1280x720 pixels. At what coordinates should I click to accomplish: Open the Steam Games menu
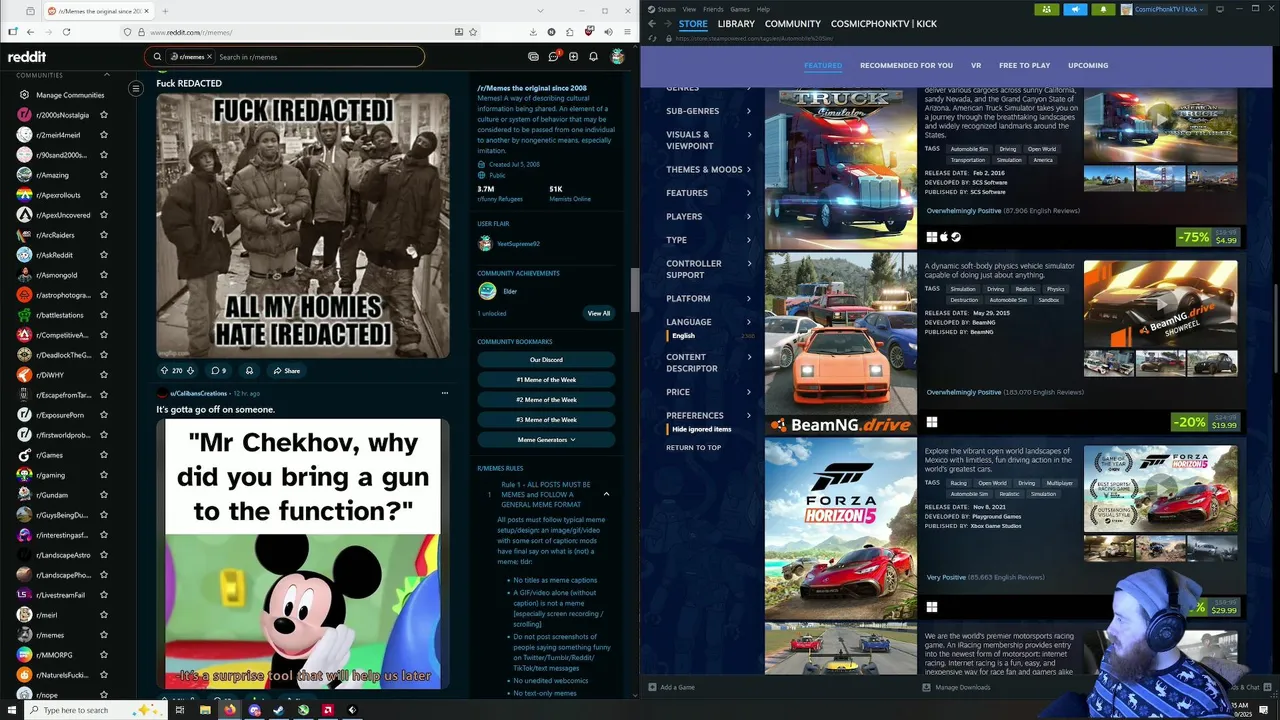coord(740,9)
